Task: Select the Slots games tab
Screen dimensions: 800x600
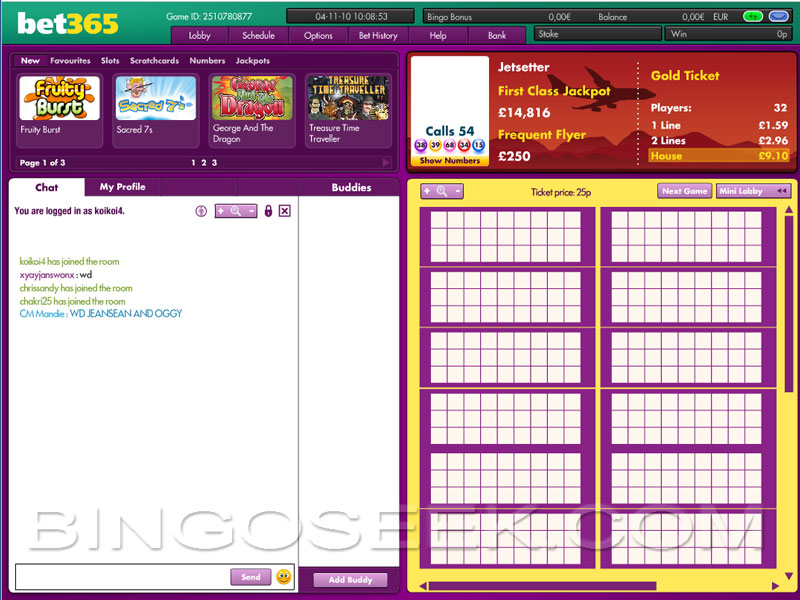Action: tap(110, 60)
